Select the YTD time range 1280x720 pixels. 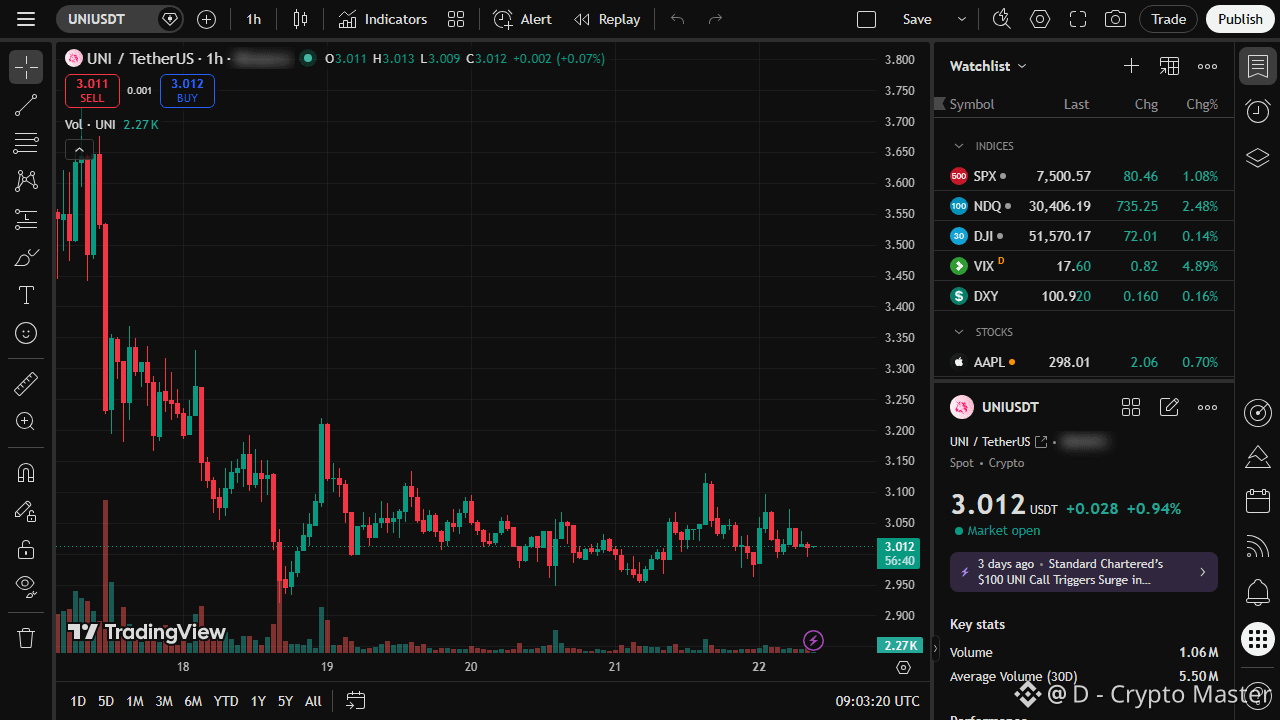(x=226, y=701)
